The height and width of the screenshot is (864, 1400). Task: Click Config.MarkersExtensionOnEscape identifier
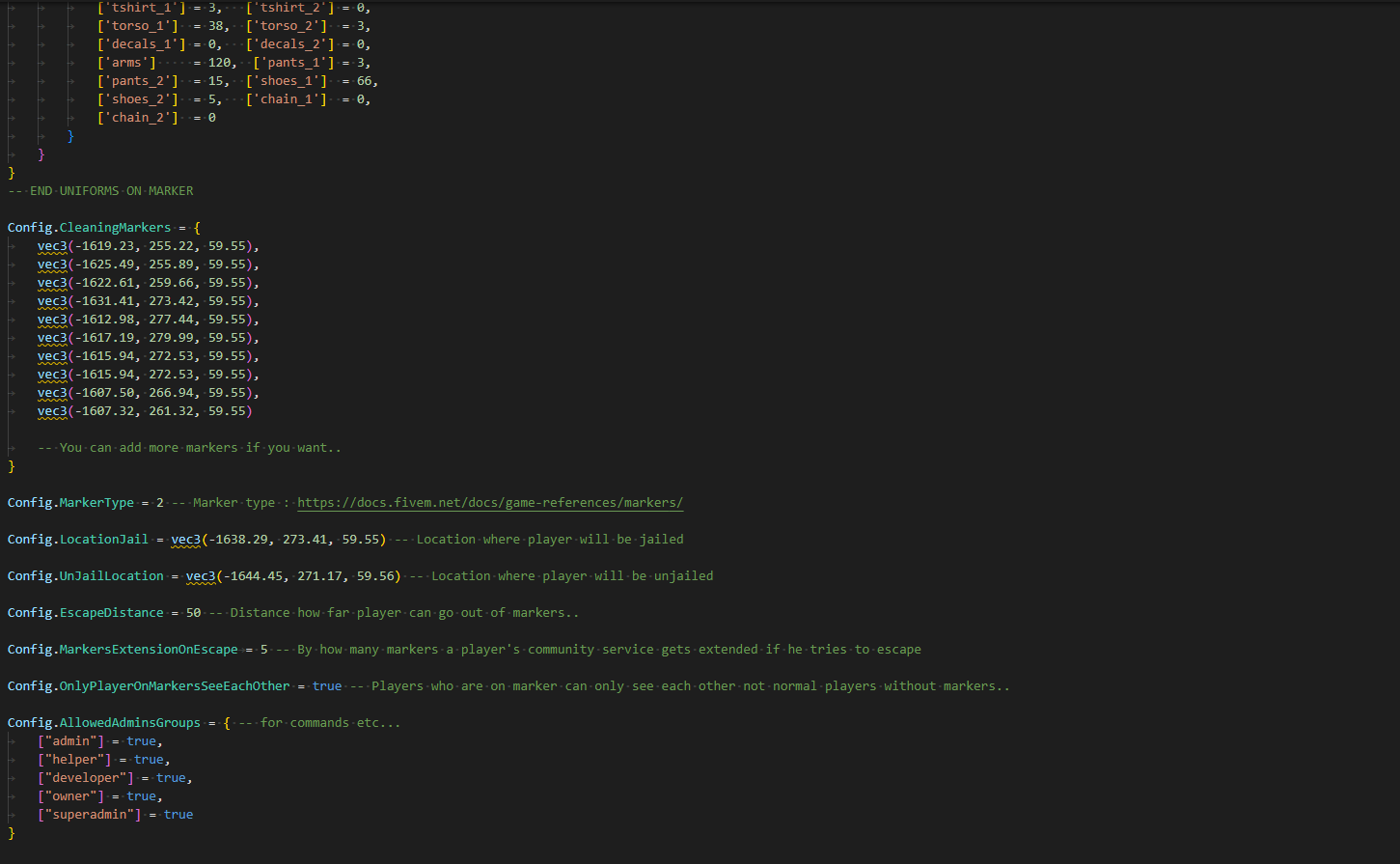[123, 650]
